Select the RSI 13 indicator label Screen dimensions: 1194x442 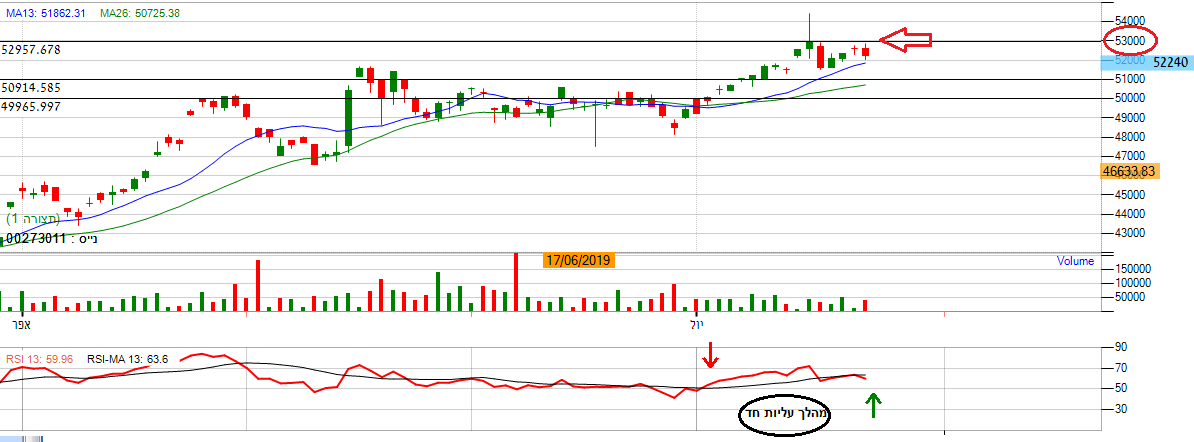(x=39, y=359)
